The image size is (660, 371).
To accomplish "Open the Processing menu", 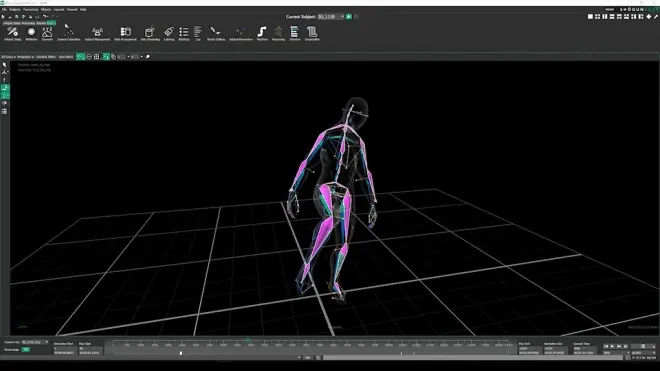I will [30, 9].
